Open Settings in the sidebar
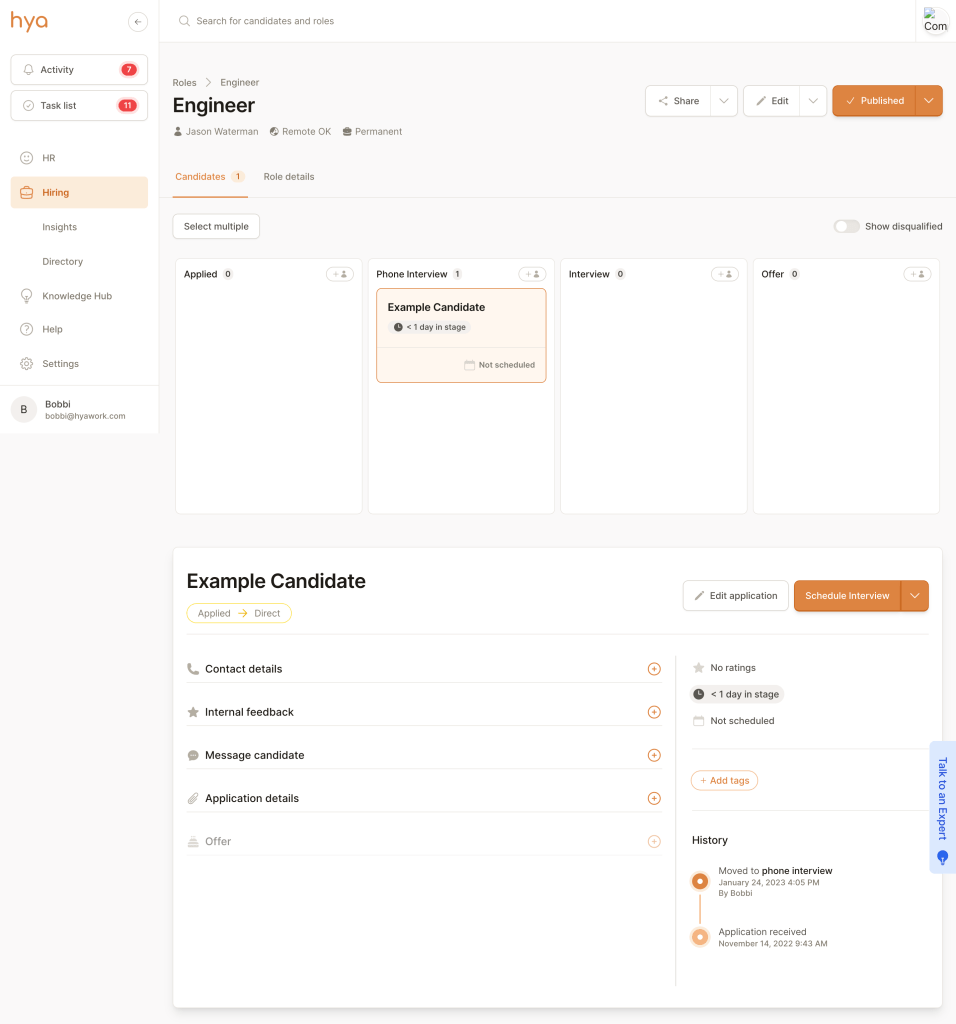 (x=60, y=364)
